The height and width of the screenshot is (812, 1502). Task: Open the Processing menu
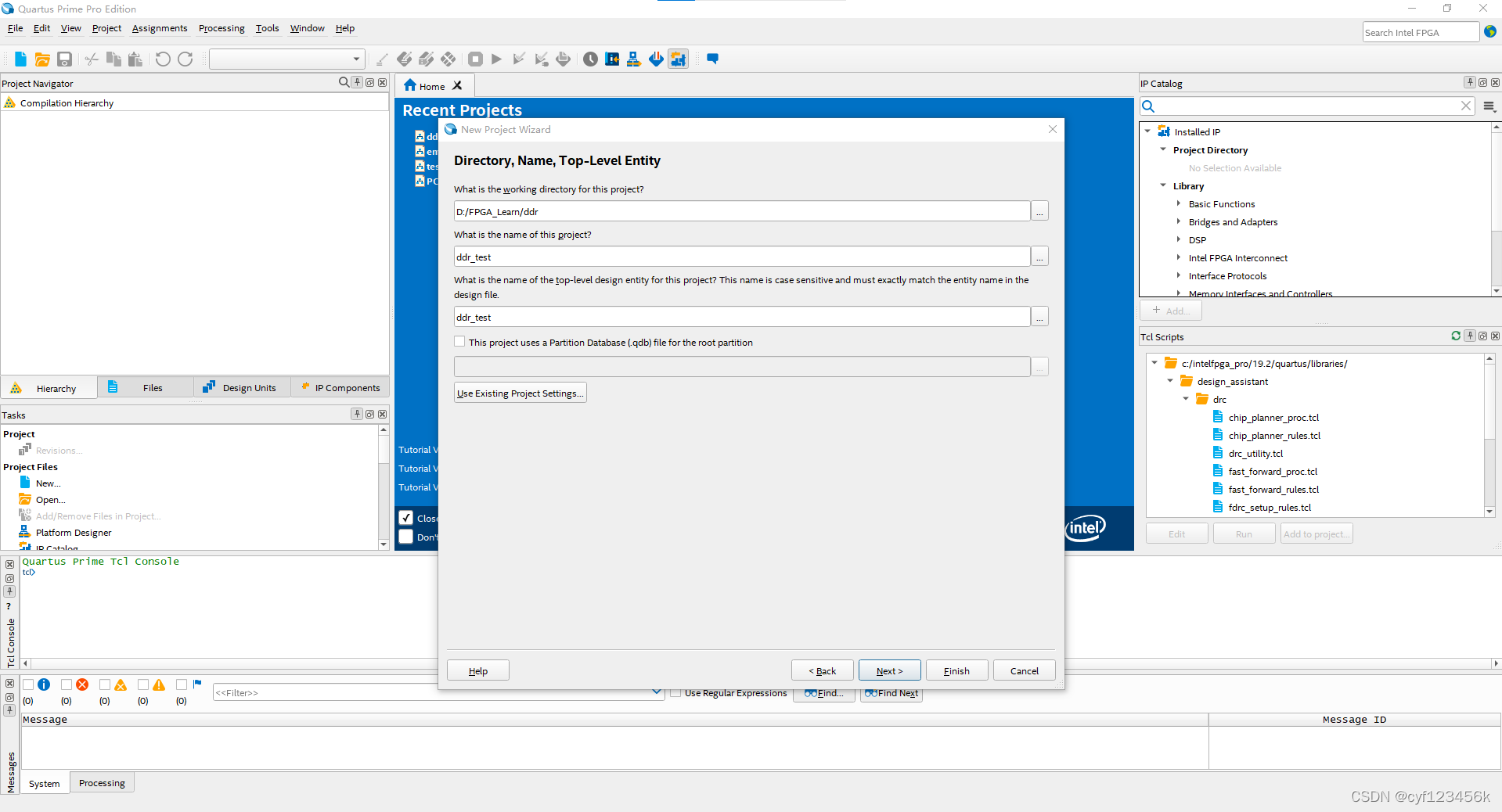(222, 28)
